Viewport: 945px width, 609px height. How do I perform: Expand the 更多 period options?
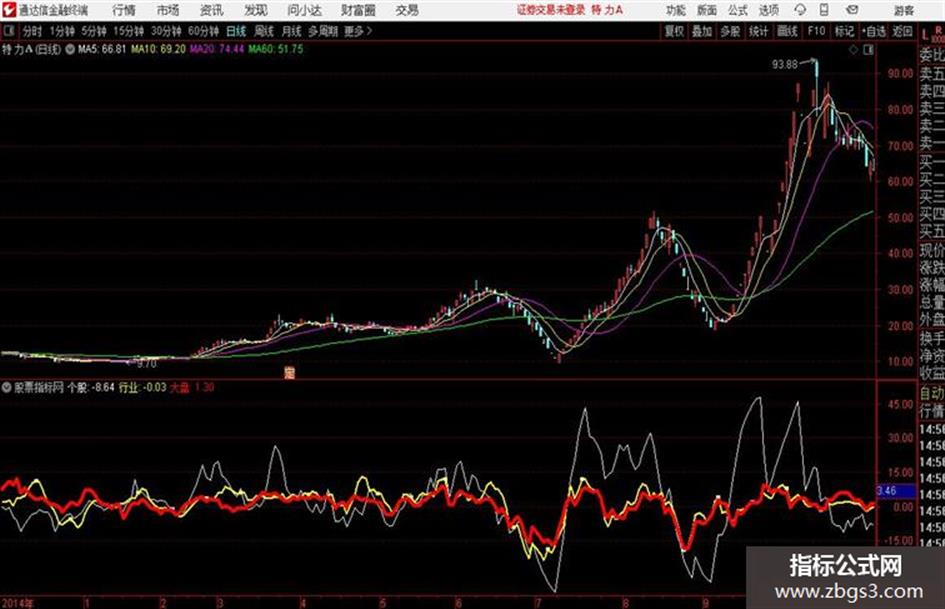click(357, 31)
